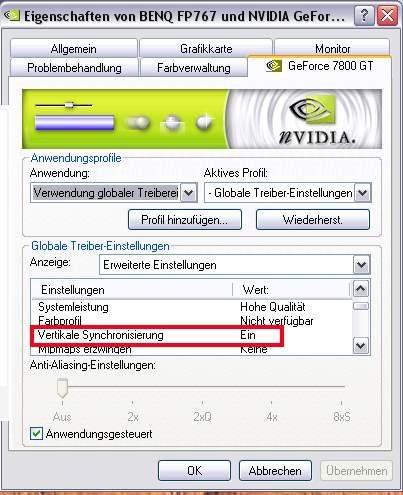
Task: Click the anti-aliasing slider thumb at Aus
Action: 62,388
